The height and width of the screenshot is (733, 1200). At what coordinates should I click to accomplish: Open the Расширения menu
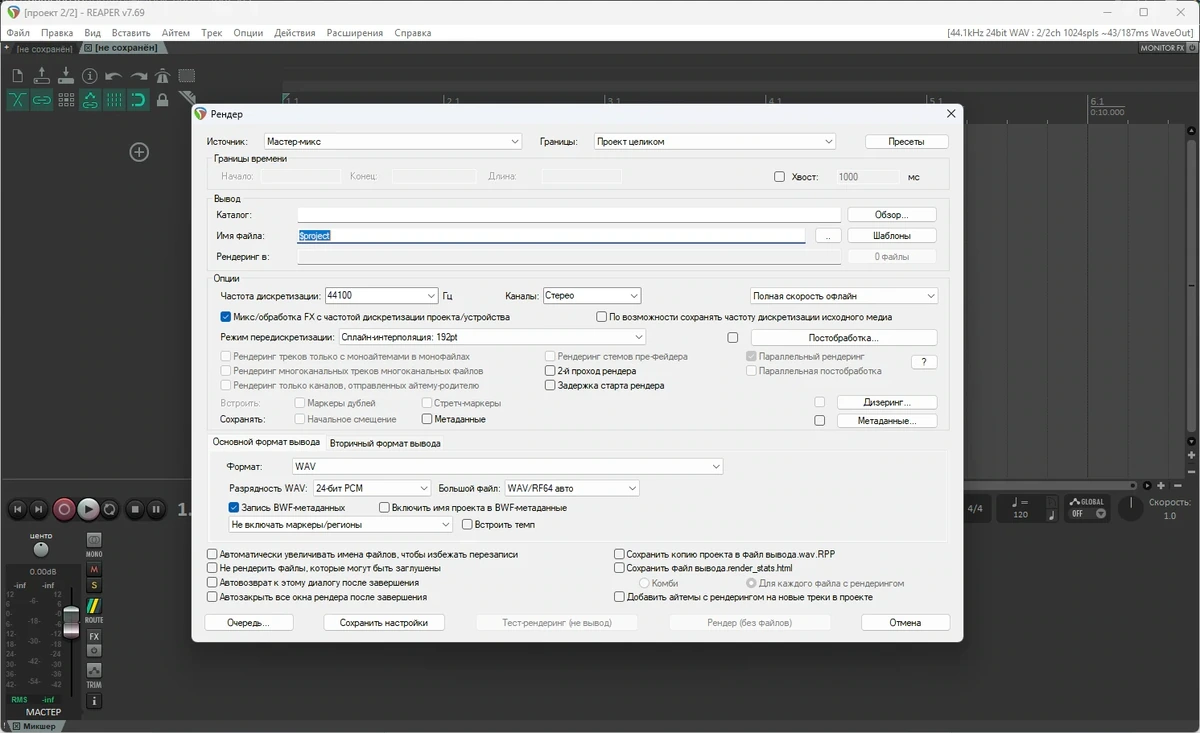(x=354, y=33)
